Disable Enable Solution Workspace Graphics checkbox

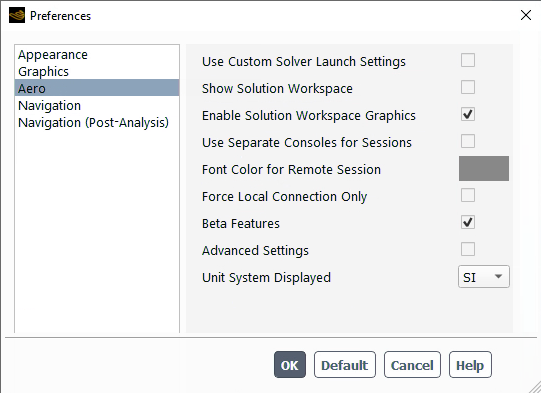tap(468, 114)
